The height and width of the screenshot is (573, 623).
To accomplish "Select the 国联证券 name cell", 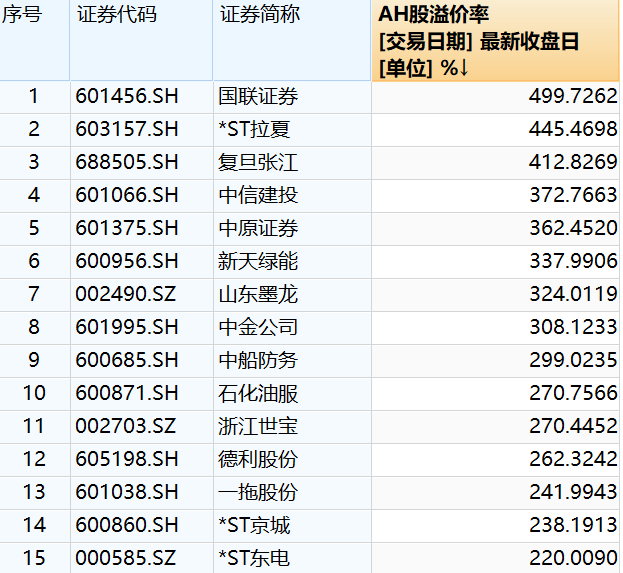I will [258, 96].
